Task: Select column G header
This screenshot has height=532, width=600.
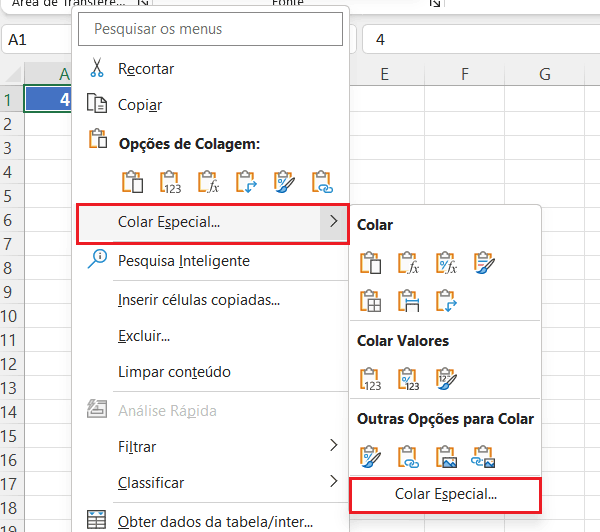Action: (x=545, y=74)
